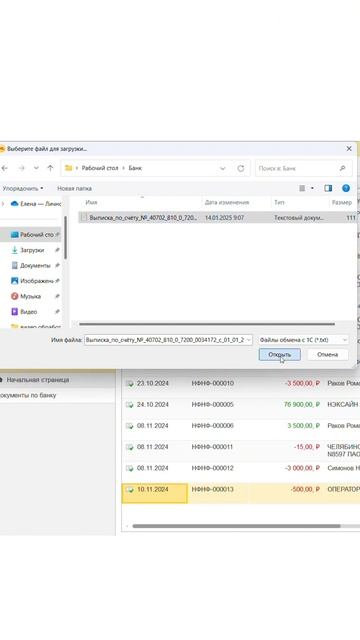Click the navigation pane vertical scrollbar
Screen dimensions: 360x640
click(65, 238)
